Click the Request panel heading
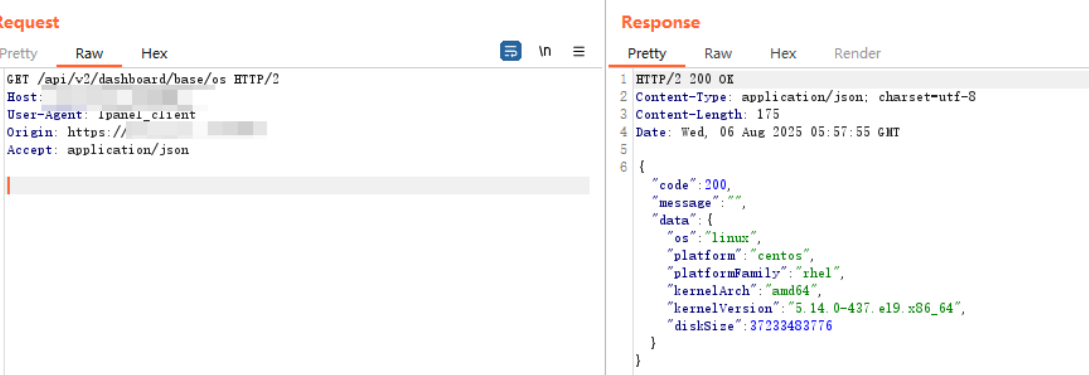The image size is (1089, 375). pyautogui.click(x=29, y=22)
